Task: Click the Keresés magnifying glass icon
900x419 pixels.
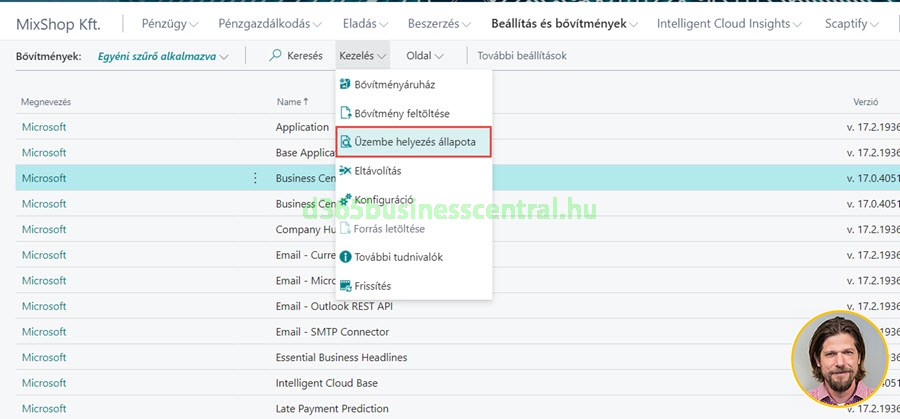Action: [276, 55]
